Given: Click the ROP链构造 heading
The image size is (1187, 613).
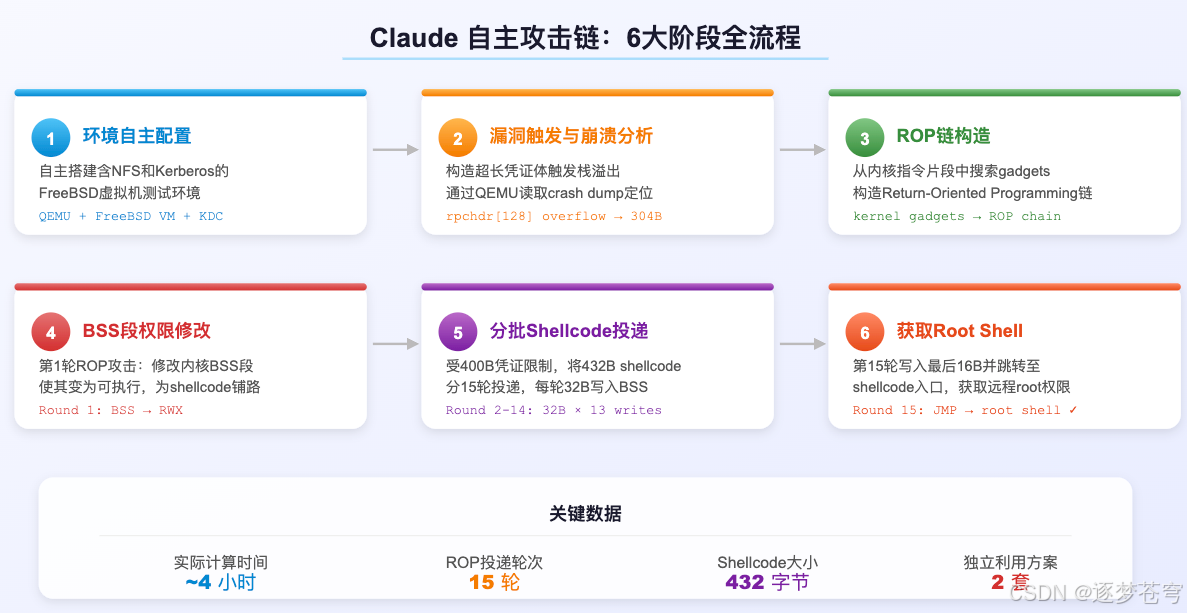Looking at the screenshot, I should point(946,137).
